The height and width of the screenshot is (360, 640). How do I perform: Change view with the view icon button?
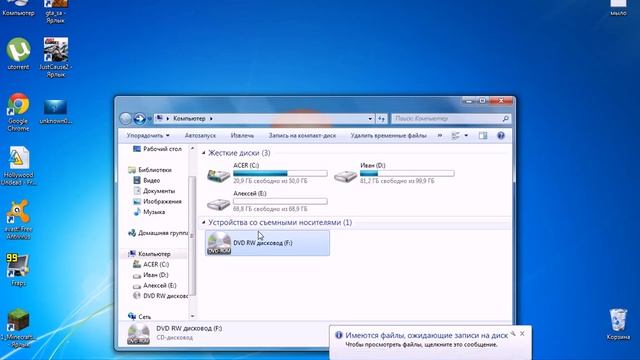456,136
